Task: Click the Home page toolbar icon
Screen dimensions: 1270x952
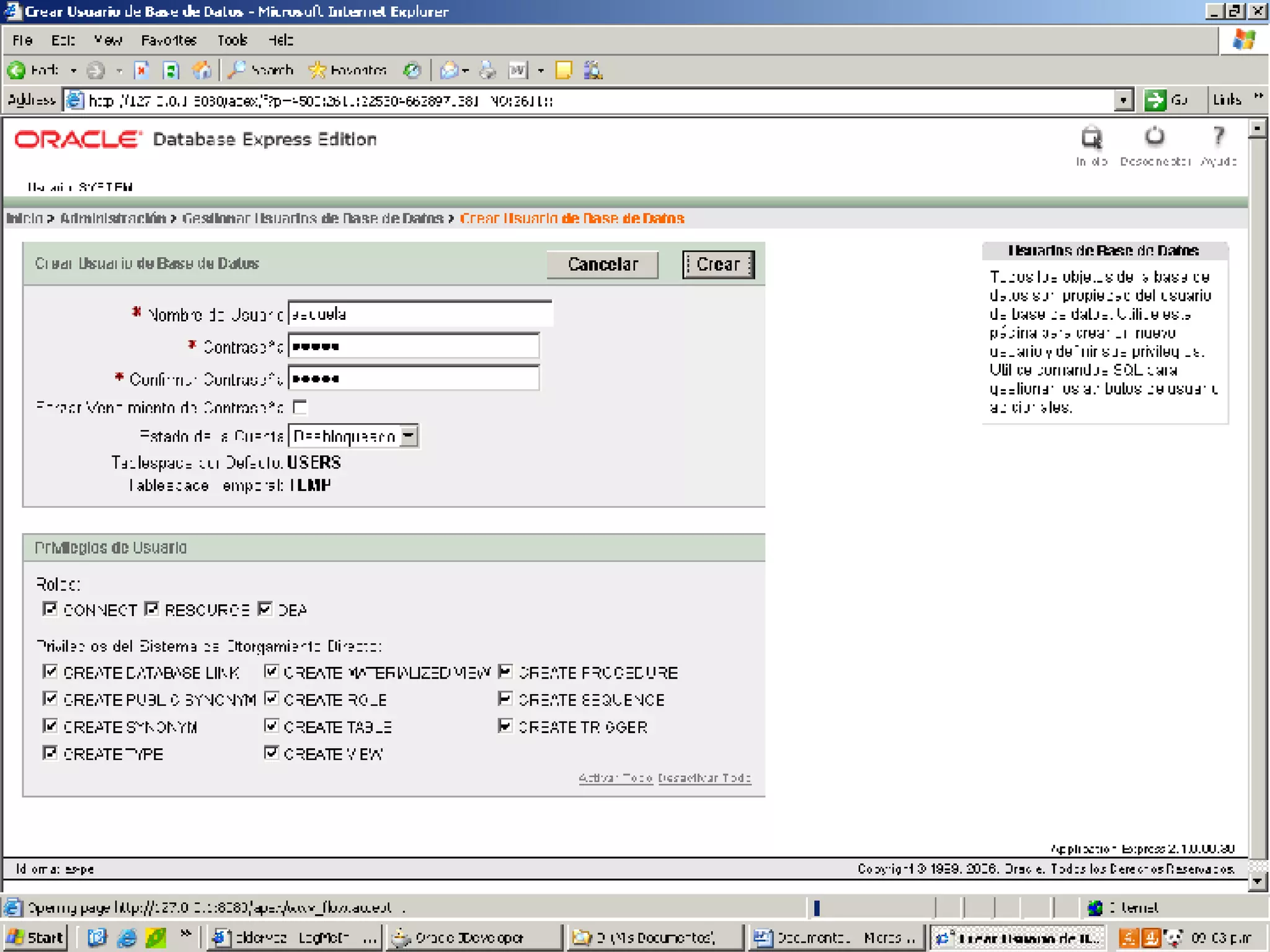Action: [x=201, y=71]
